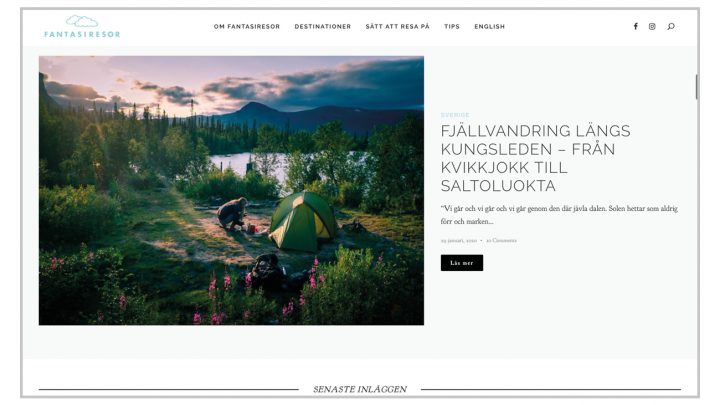Image resolution: width=720 pixels, height=405 pixels.
Task: Click the Fantasiresor wordmark text
Action: point(82,34)
